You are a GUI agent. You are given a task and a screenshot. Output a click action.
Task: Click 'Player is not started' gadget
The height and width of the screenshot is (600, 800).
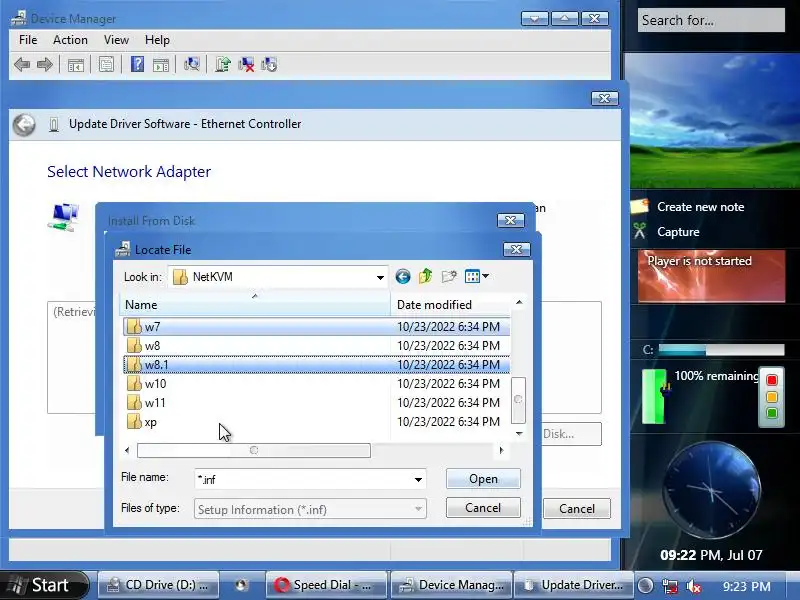[711, 276]
